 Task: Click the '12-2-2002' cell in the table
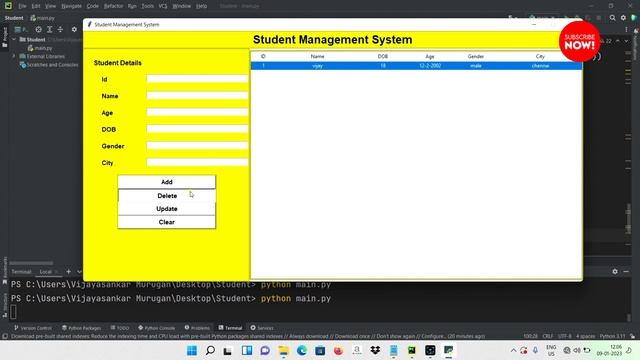point(430,66)
